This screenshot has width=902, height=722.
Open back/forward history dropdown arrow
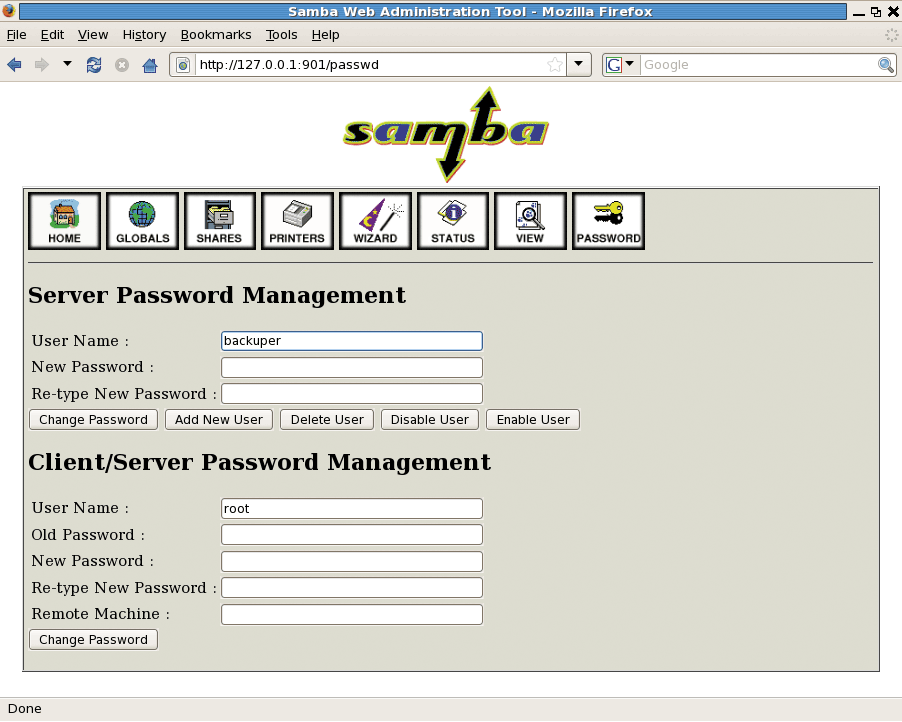pos(67,63)
